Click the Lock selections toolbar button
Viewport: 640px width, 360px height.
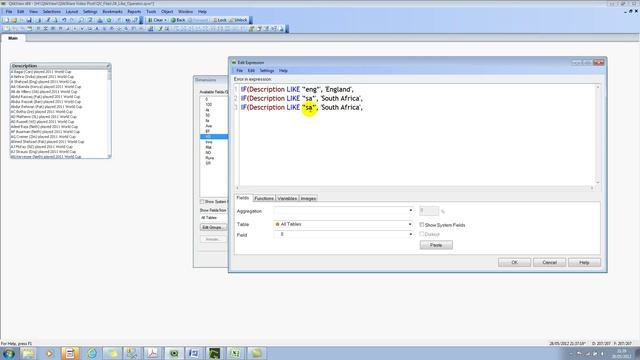(x=220, y=20)
